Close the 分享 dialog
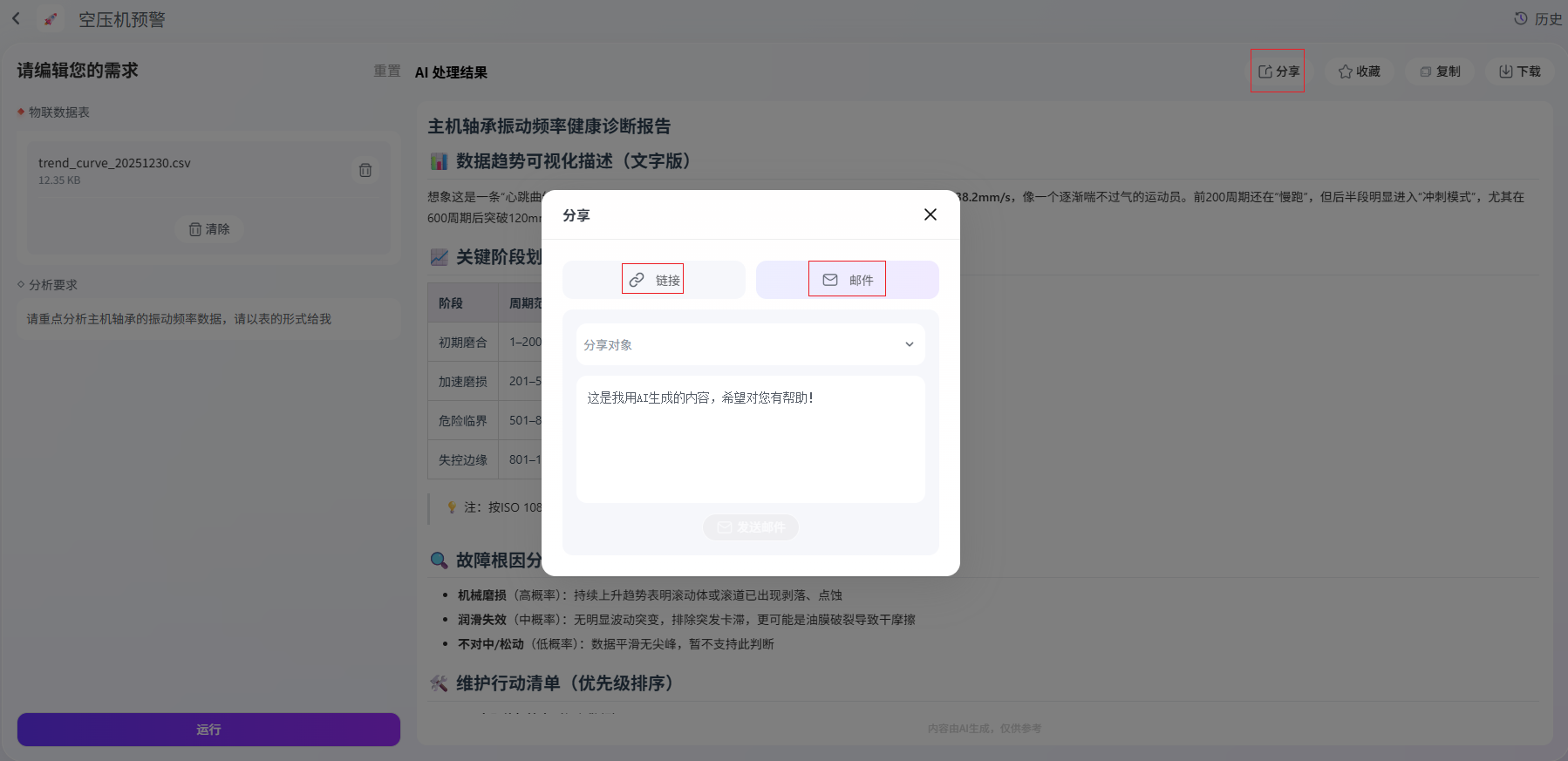This screenshot has width=1568, height=761. (931, 214)
